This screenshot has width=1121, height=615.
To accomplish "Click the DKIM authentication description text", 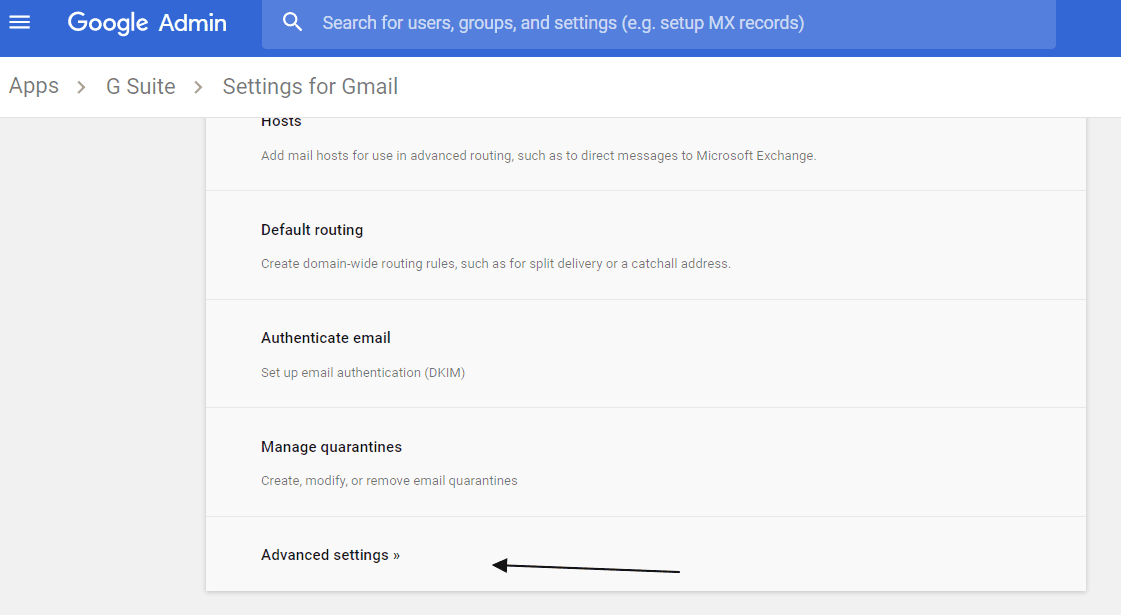I will point(362,372).
